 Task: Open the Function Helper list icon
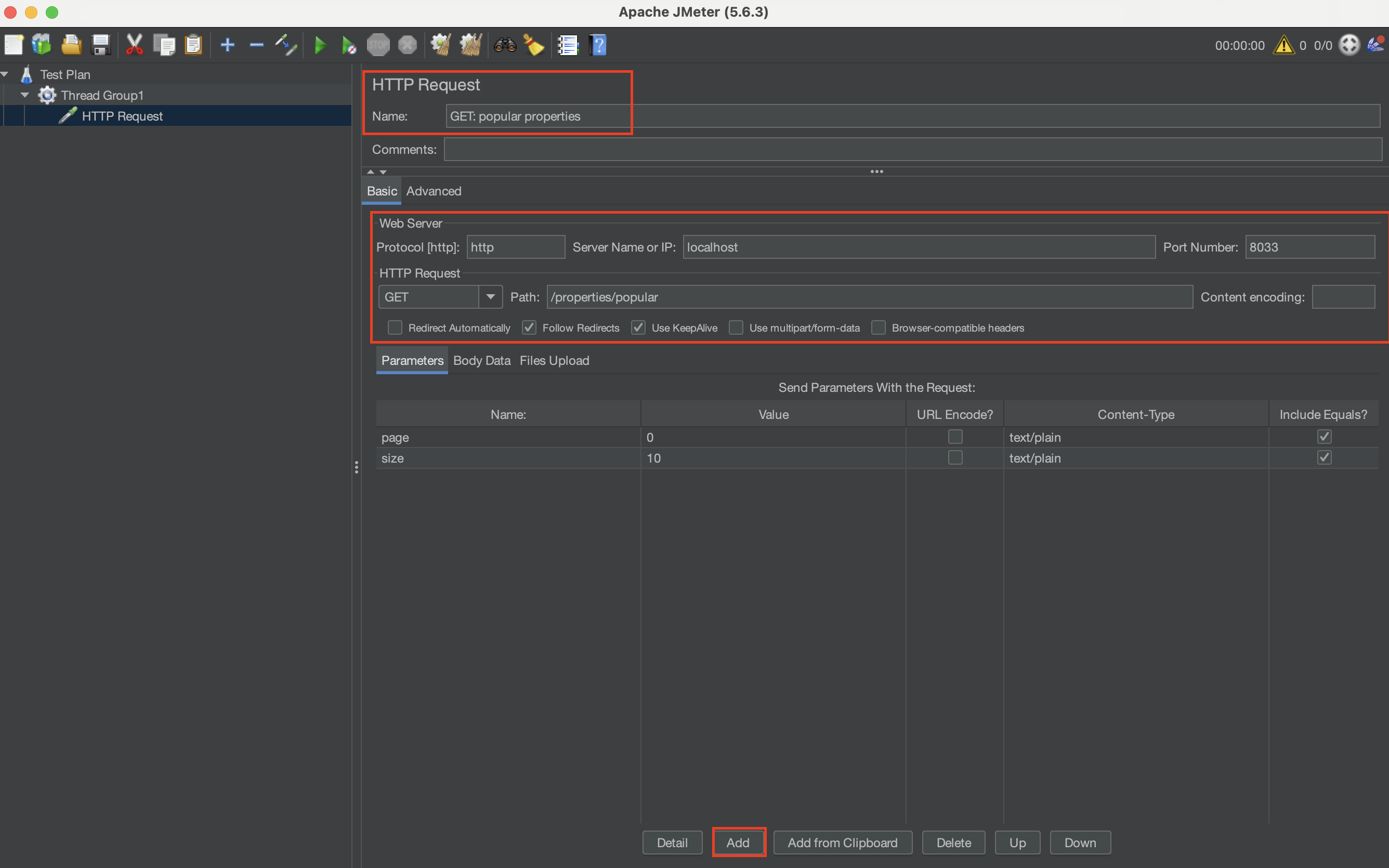coord(568,45)
